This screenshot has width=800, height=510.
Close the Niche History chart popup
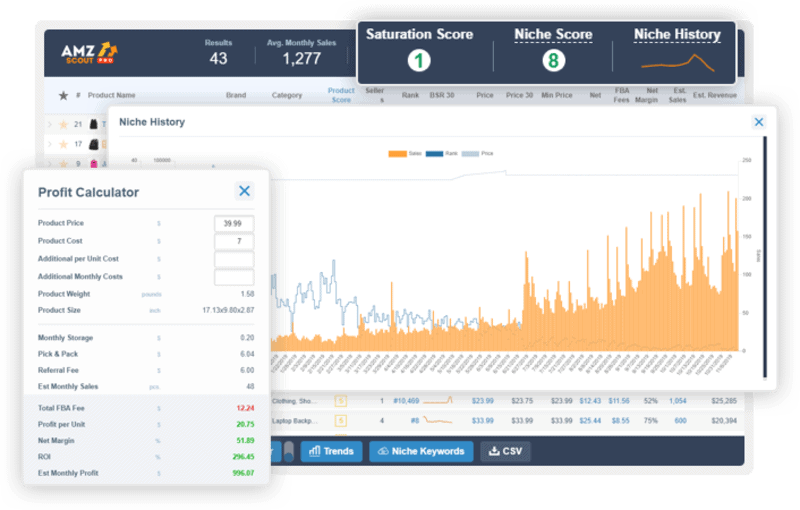coord(758,122)
